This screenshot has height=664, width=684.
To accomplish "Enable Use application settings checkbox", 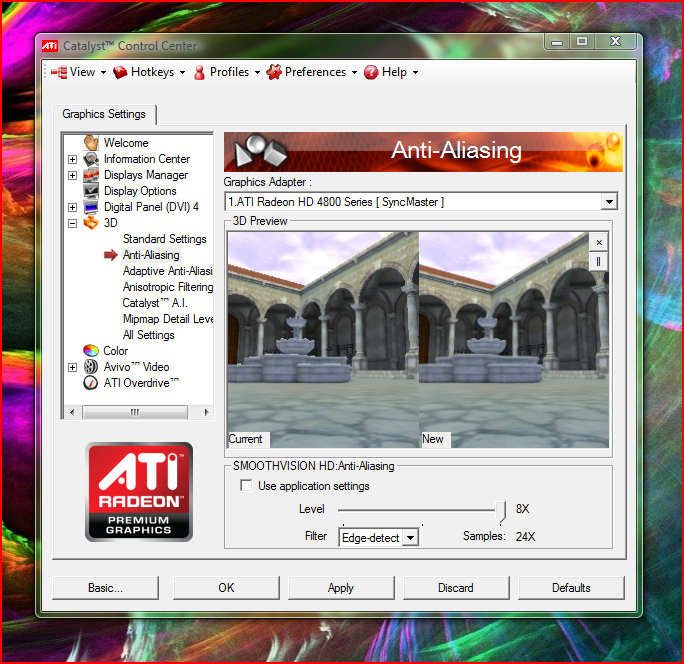I will coord(246,486).
